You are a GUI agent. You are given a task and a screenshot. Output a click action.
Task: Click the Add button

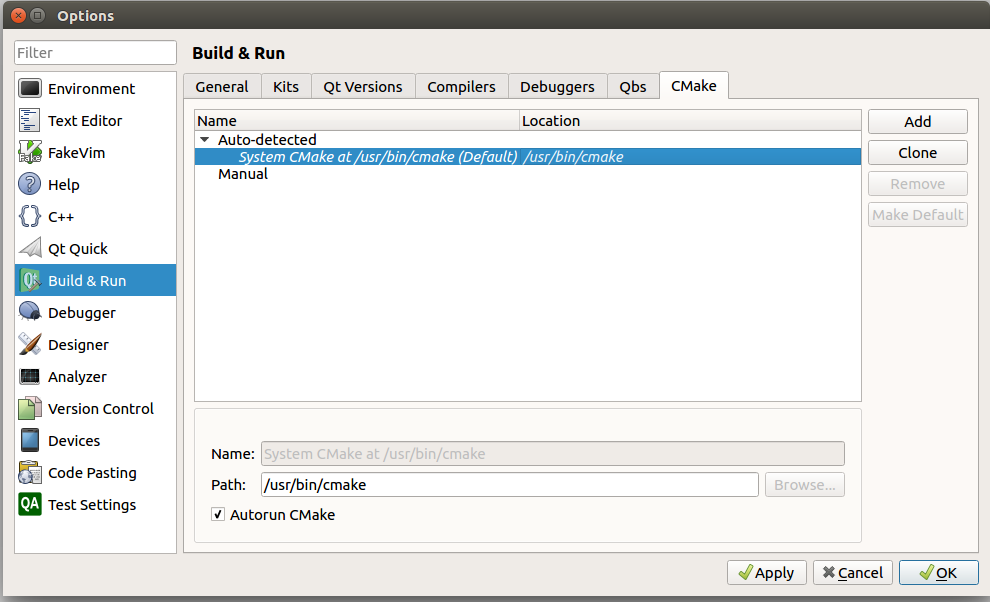(x=917, y=121)
